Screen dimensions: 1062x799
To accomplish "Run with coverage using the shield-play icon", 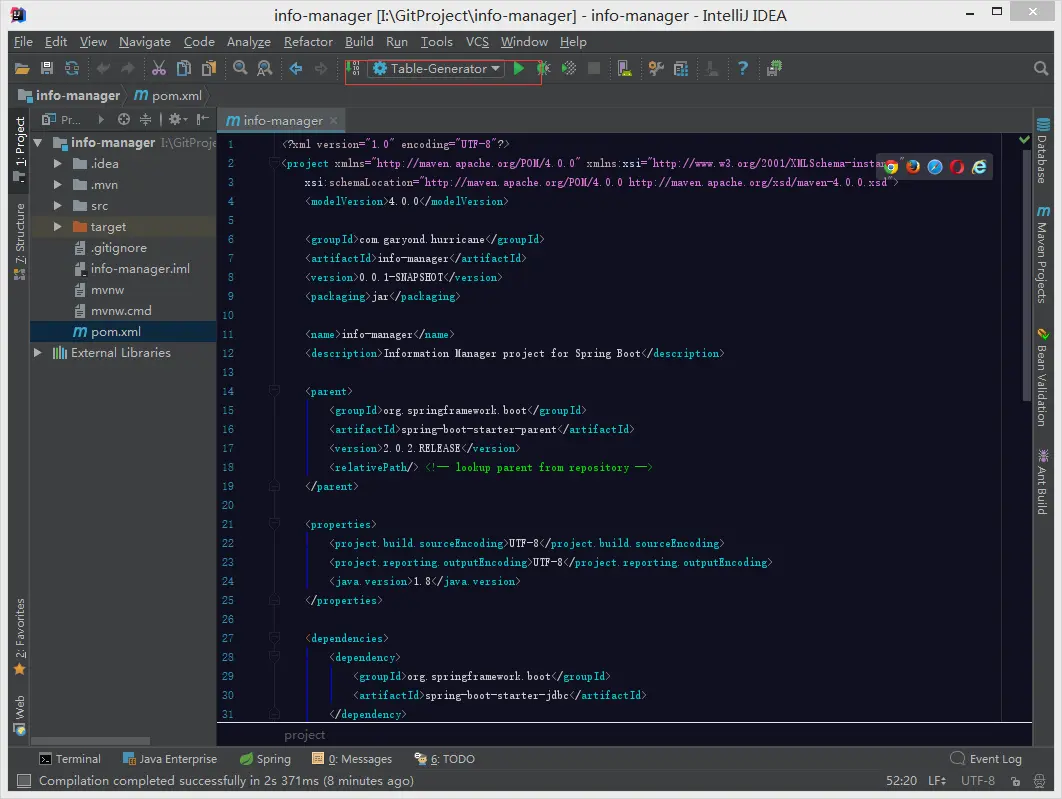I will point(569,68).
